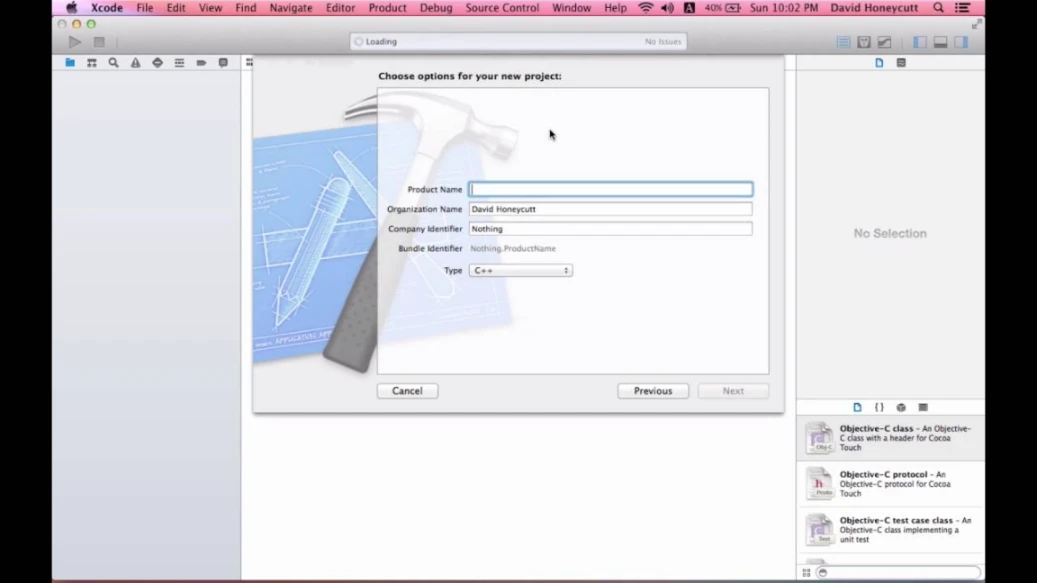Enter full screen with the arrows icon
This screenshot has height=583, width=1037.
click(976, 24)
